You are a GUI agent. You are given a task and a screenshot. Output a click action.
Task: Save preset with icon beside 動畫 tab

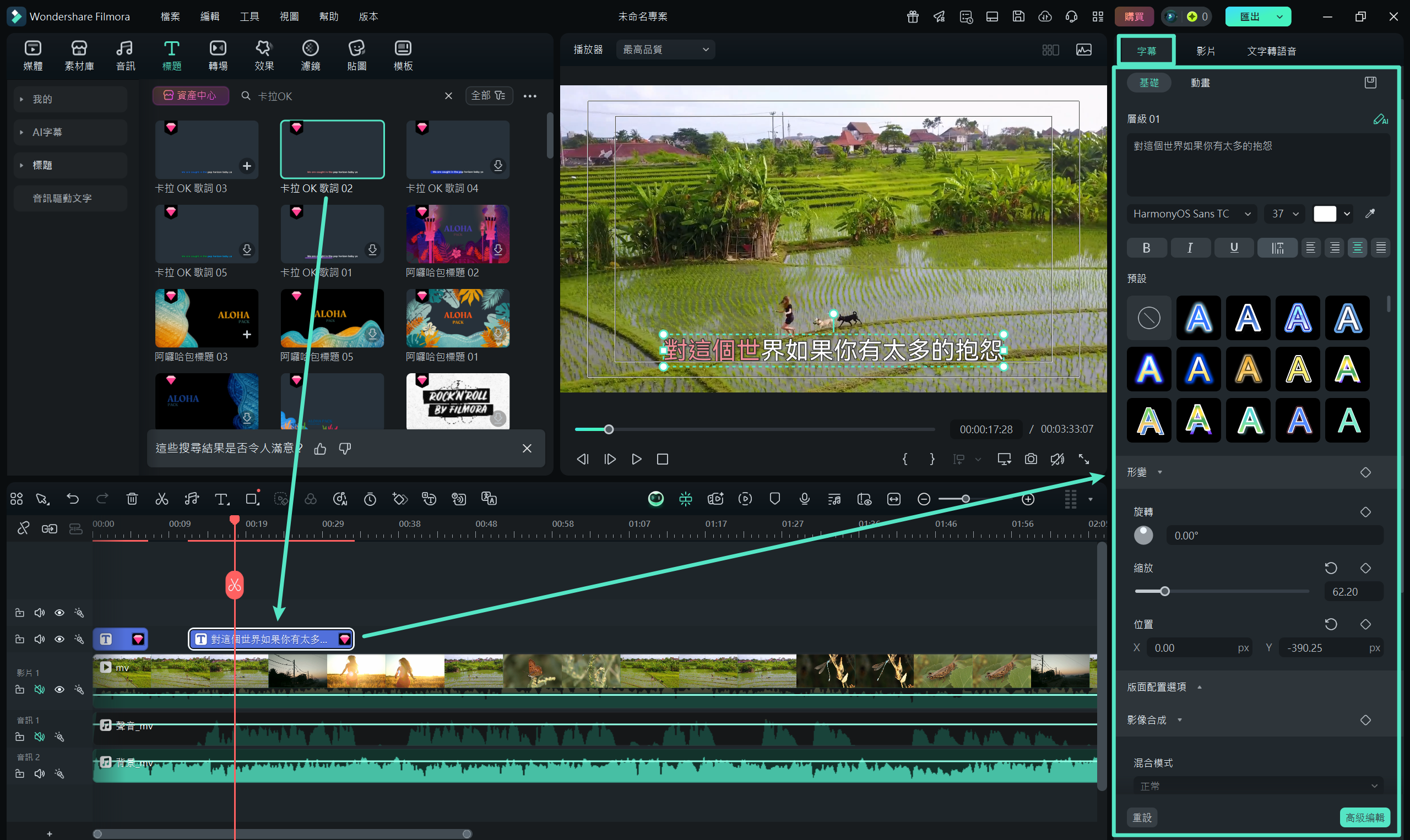pos(1370,83)
